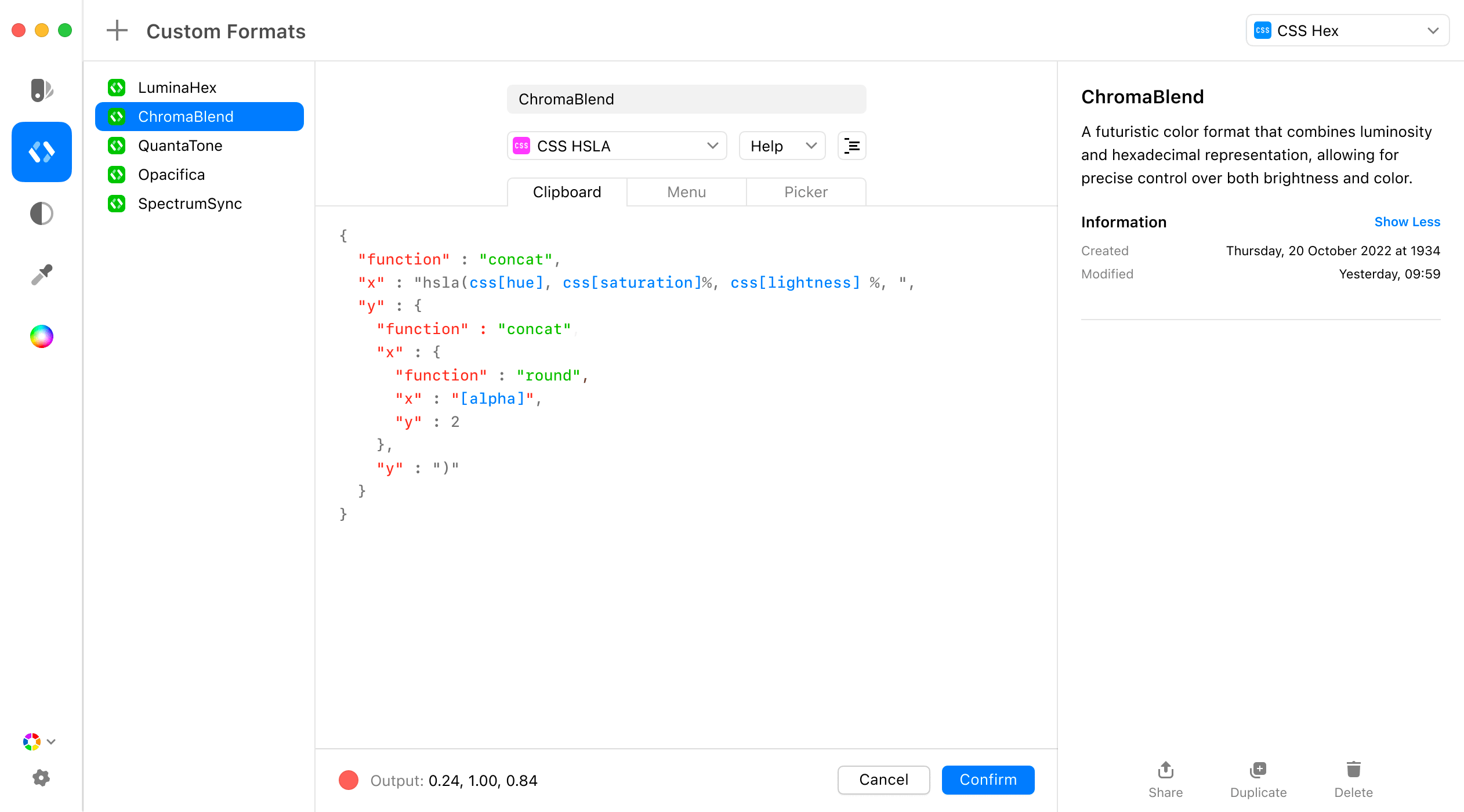Open the CSS HSLA dropdown
1464x812 pixels.
pos(617,146)
